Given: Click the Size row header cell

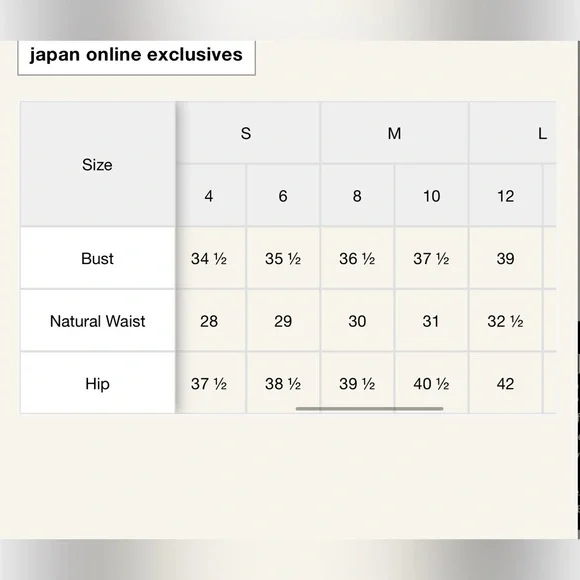Looking at the screenshot, I should pyautogui.click(x=98, y=164).
